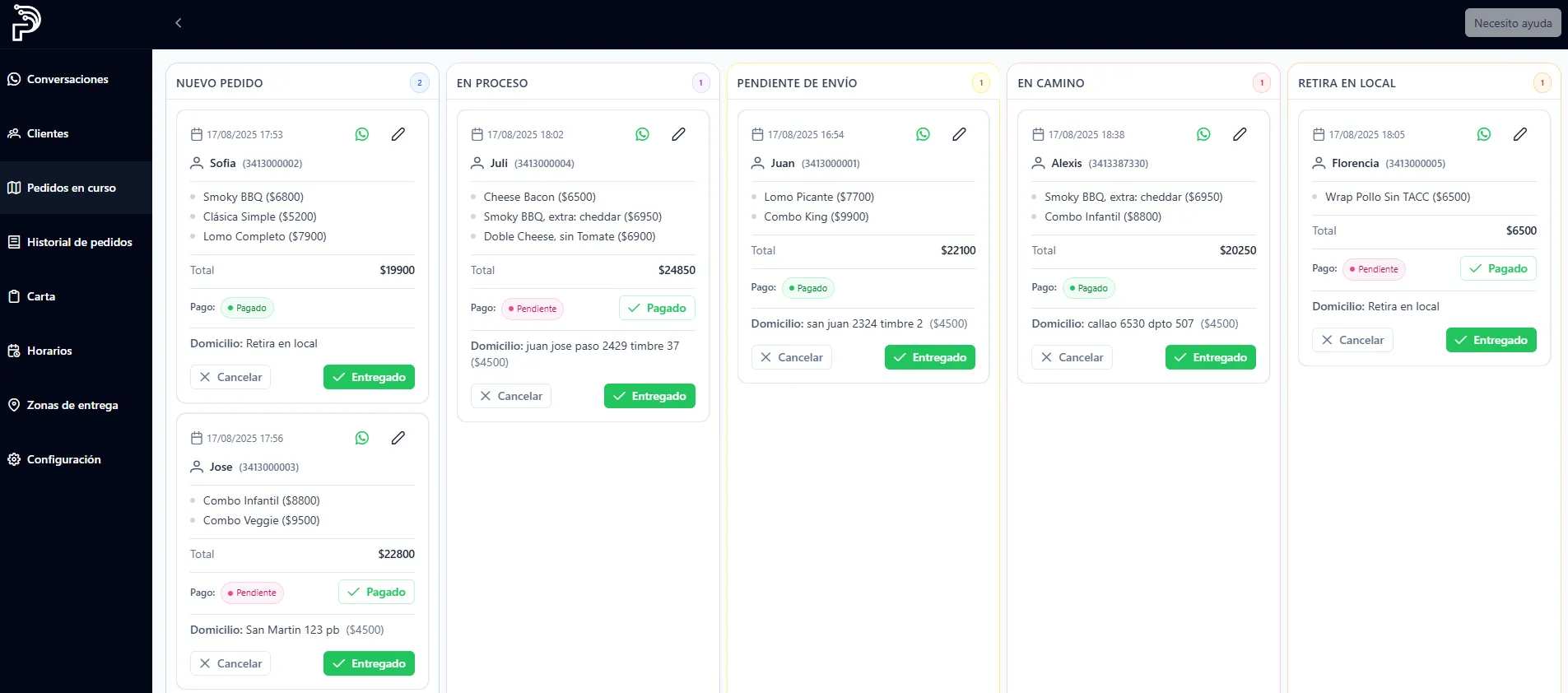Collapse the sidebar with the chevron arrow
Viewport: 1568px width, 693px height.
[179, 23]
